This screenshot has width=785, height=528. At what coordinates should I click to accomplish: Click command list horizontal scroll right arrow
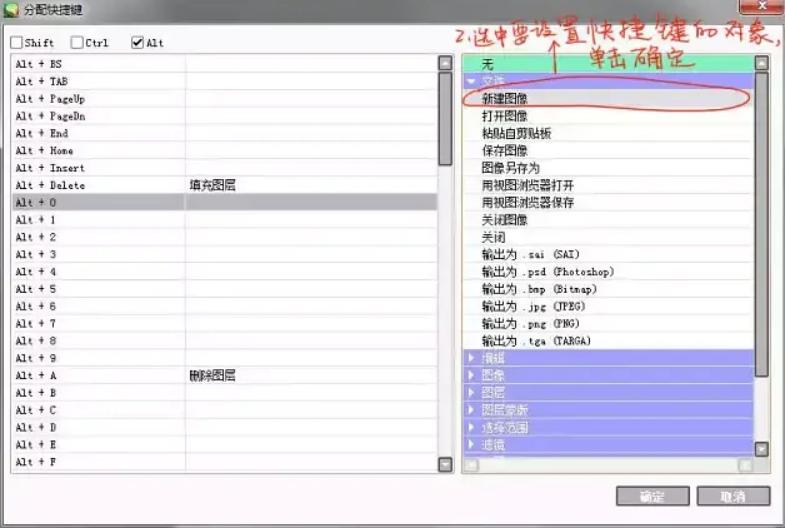pyautogui.click(x=745, y=466)
